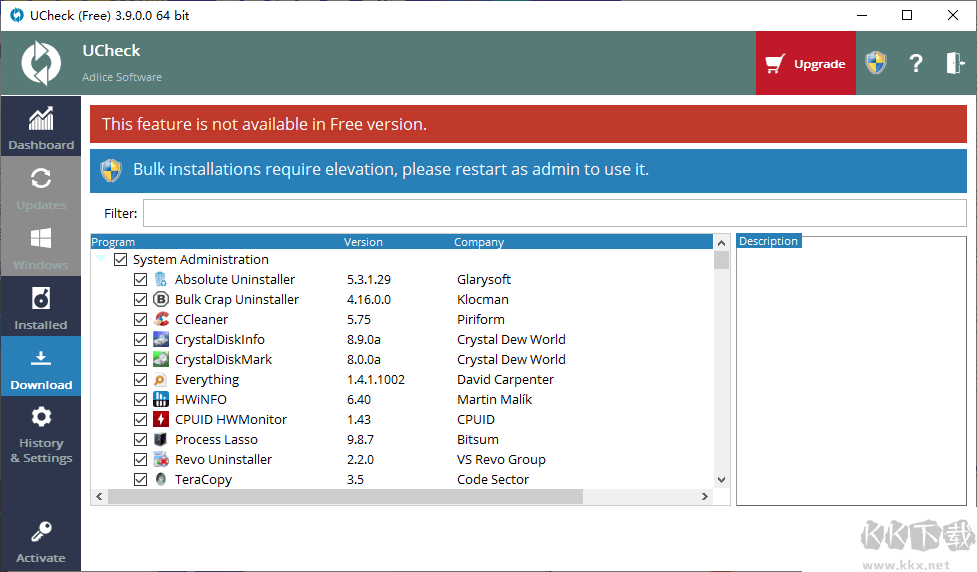Open help via the question mark icon
This screenshot has height=572, width=977.
coord(915,63)
